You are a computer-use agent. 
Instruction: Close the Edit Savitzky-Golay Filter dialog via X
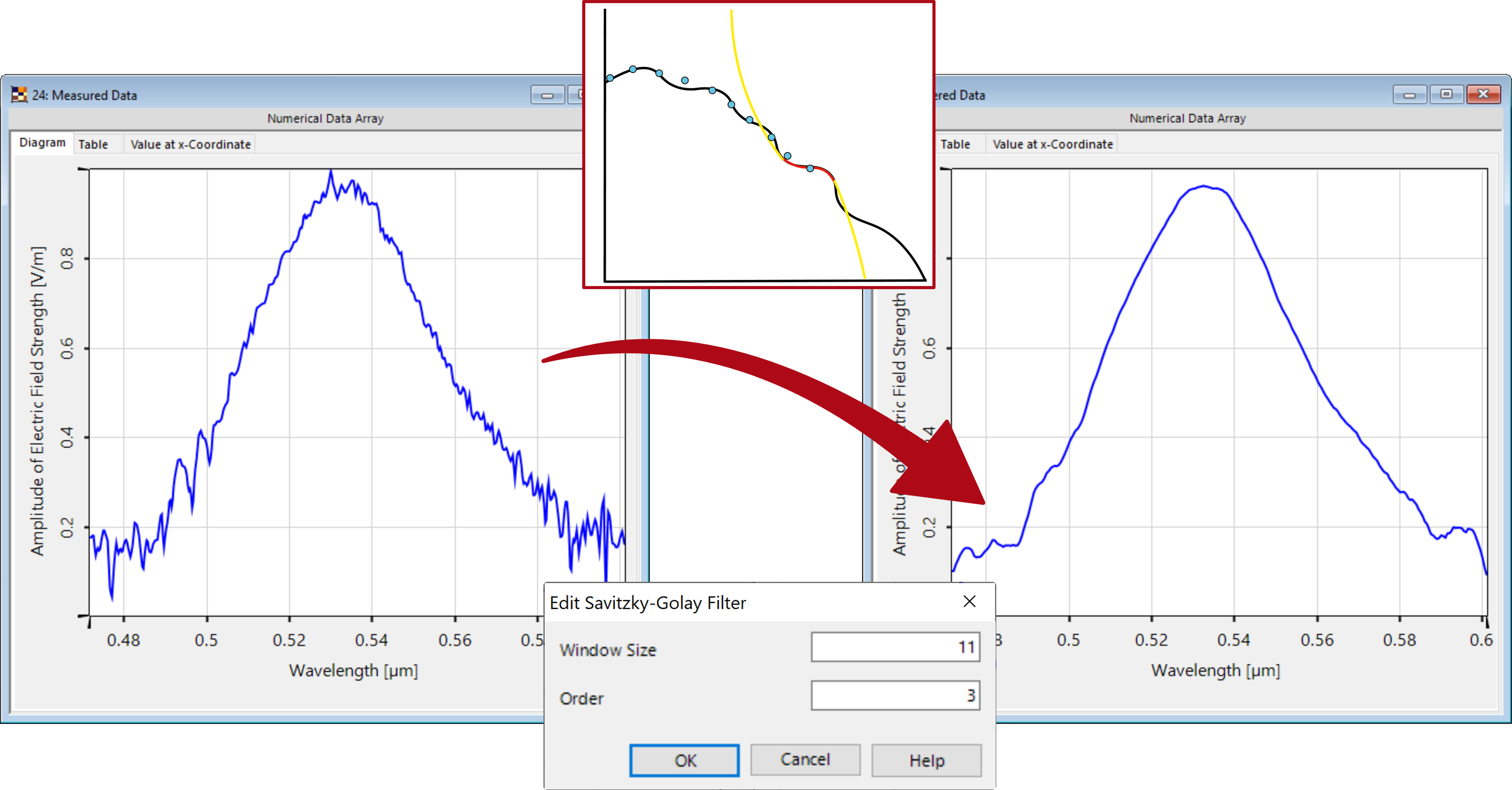pos(969,602)
